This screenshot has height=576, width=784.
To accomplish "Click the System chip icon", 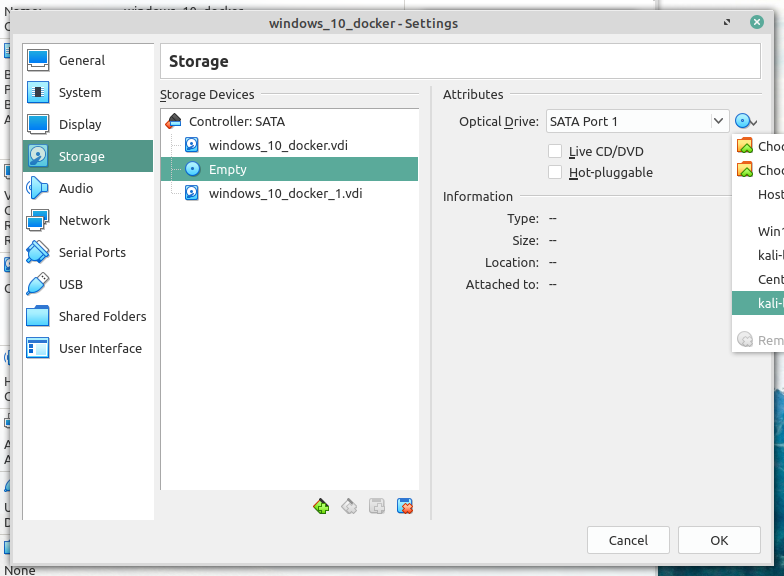I will [38, 92].
